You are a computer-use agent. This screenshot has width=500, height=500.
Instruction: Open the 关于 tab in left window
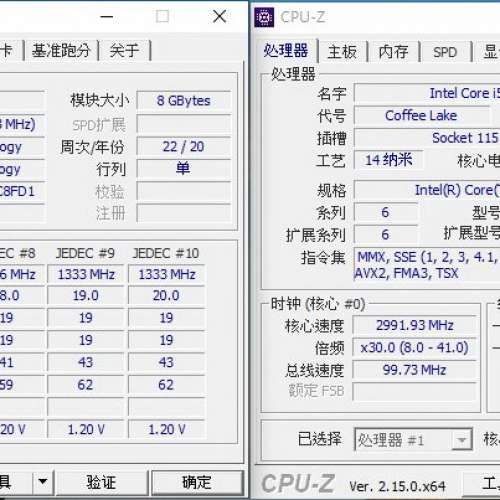124,51
